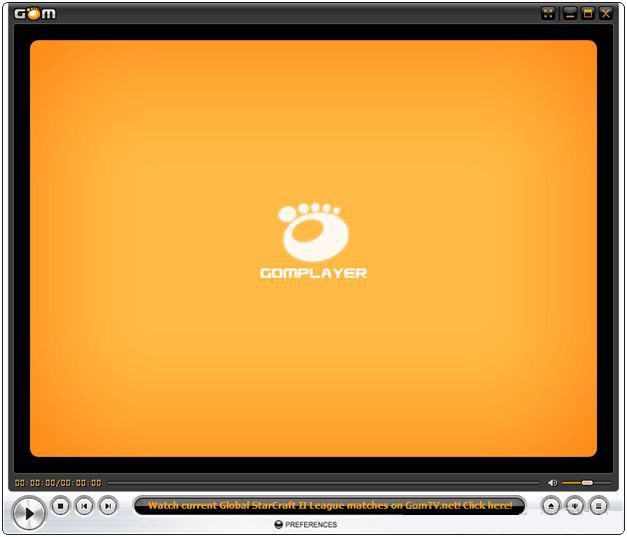Open the StarCraft II League banner link

pyautogui.click(x=330, y=506)
